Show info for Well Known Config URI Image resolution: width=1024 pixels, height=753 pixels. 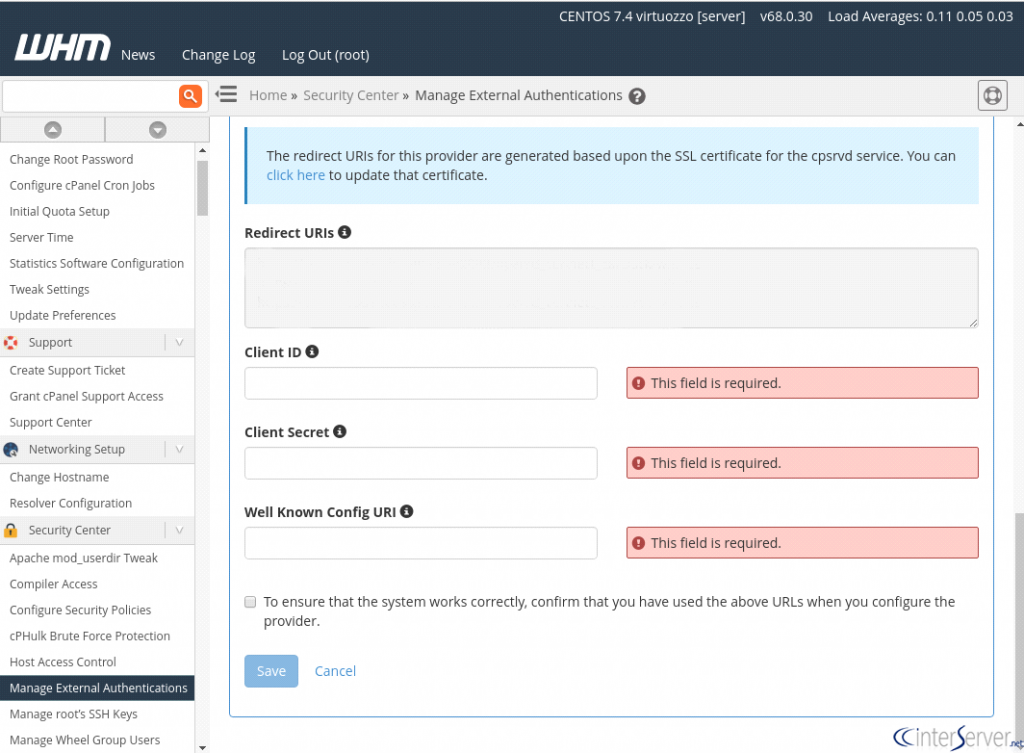(x=407, y=511)
